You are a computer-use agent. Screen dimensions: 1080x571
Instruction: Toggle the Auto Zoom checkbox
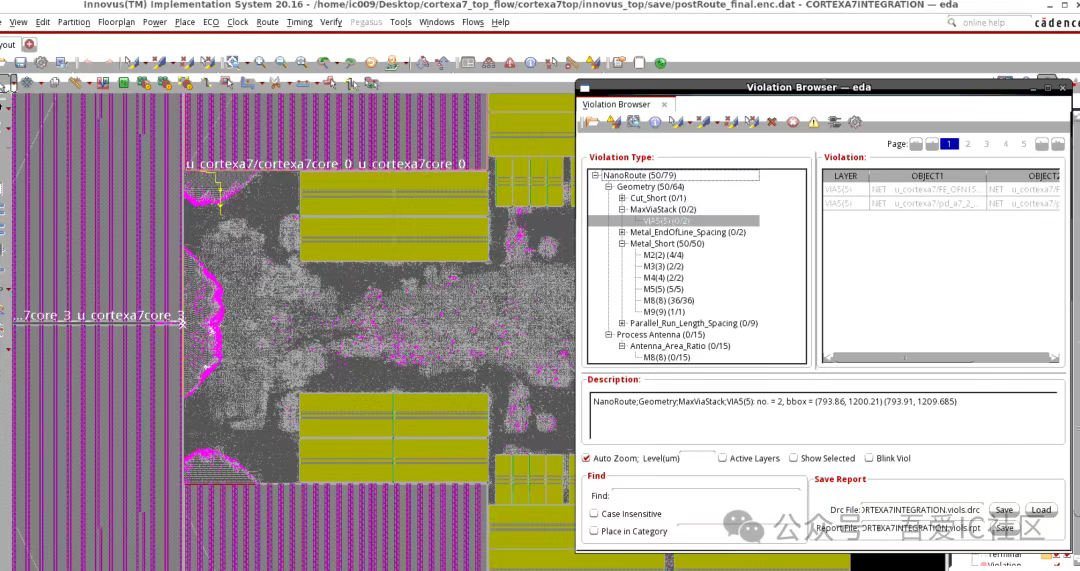tap(586, 458)
